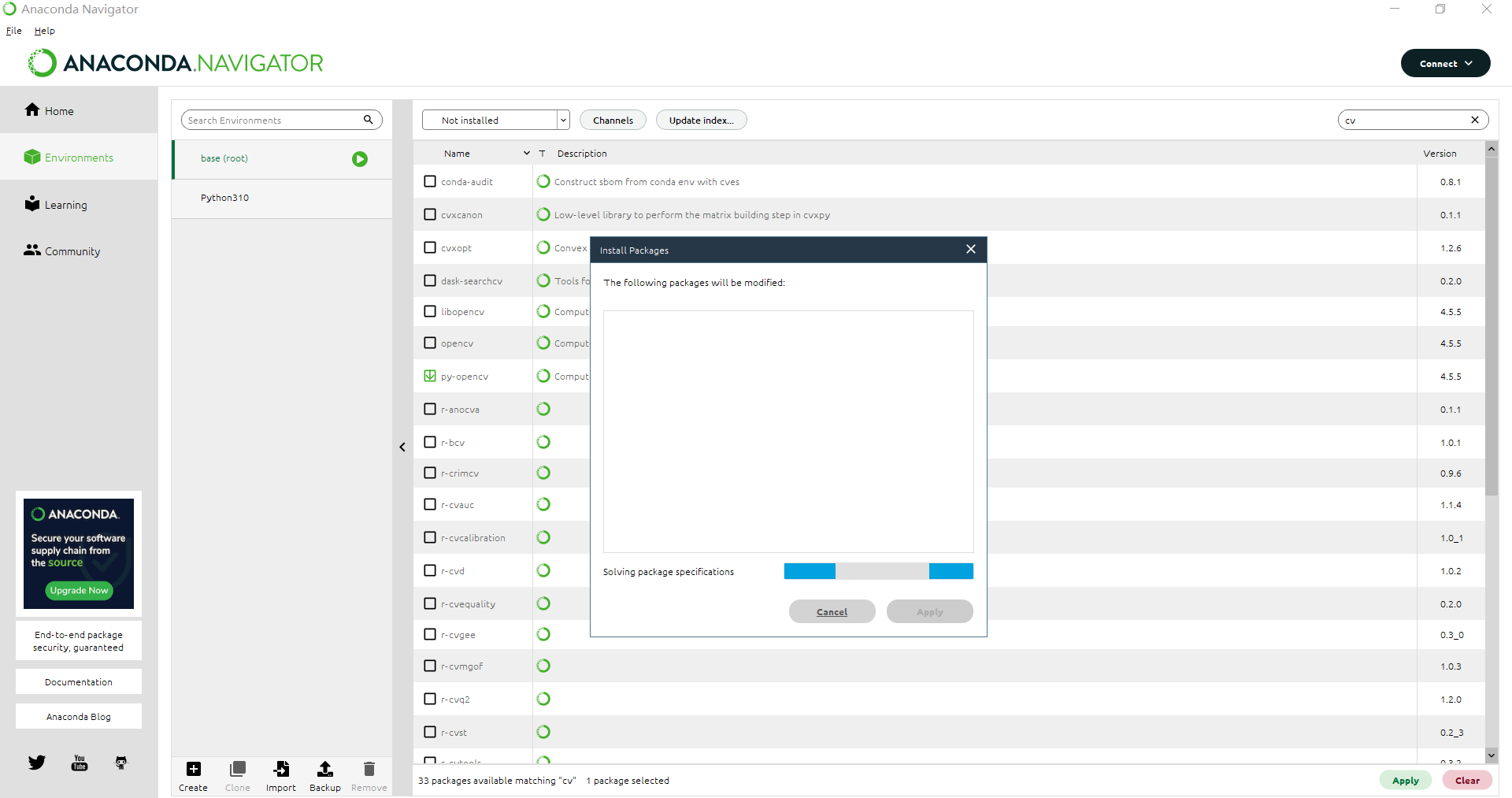Expand the Connect dropdown button

tap(1445, 63)
